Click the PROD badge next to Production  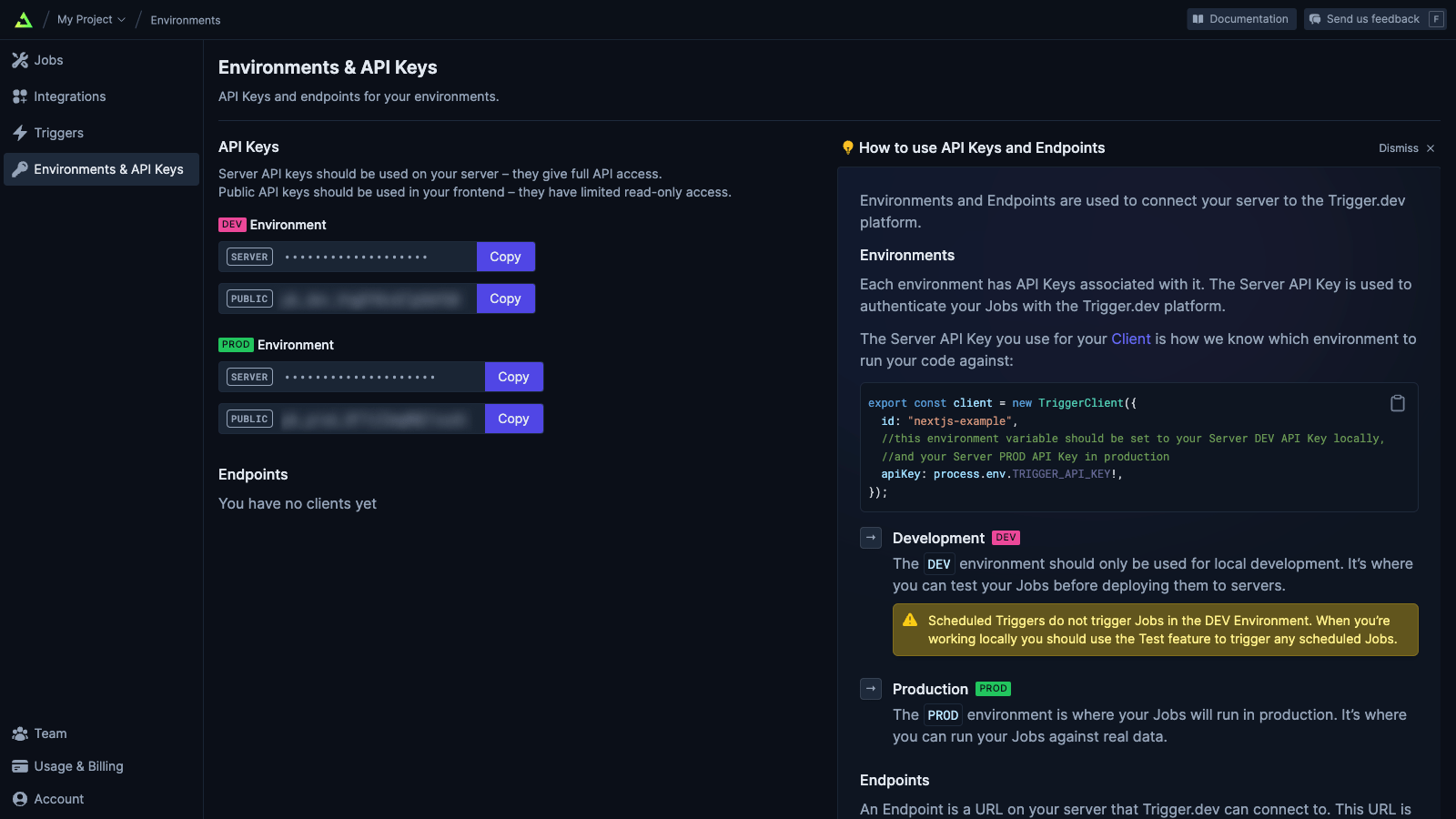[x=993, y=689]
